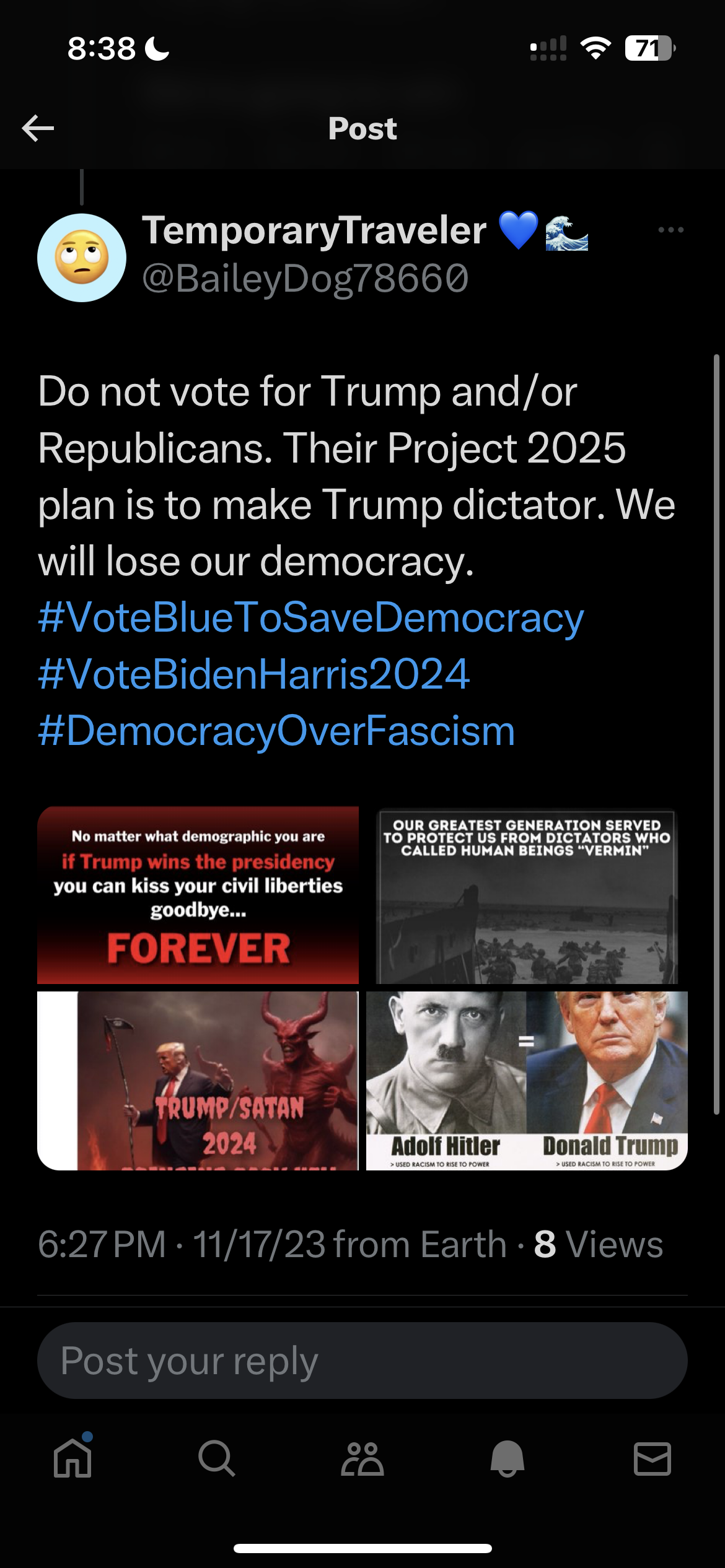725x1568 pixels.
Task: Open the Communities people icon
Action: click(x=362, y=1458)
